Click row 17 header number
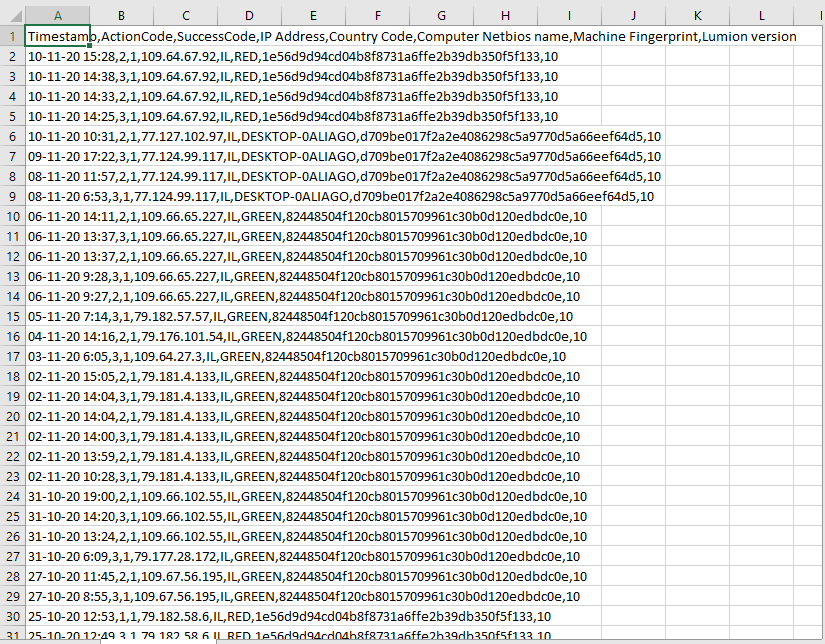Screen dimensions: 825x644 [x=12, y=356]
